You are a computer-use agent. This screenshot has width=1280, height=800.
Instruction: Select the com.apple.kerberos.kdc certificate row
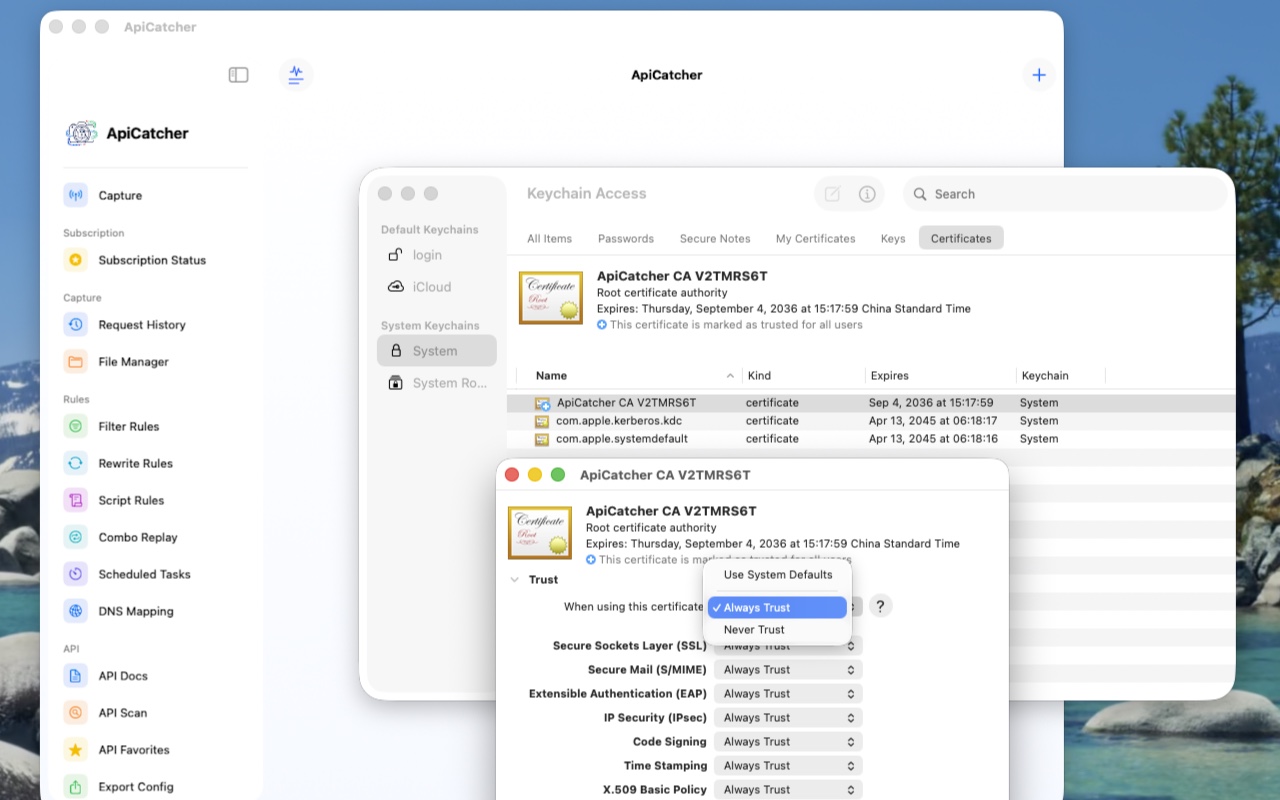click(870, 421)
